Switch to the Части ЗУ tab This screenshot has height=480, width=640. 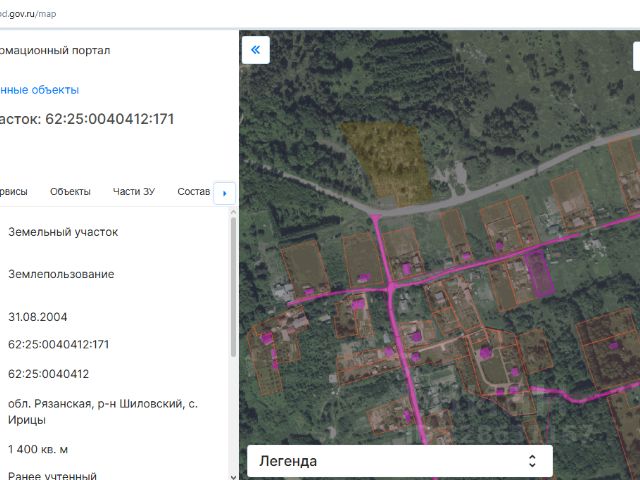(134, 191)
